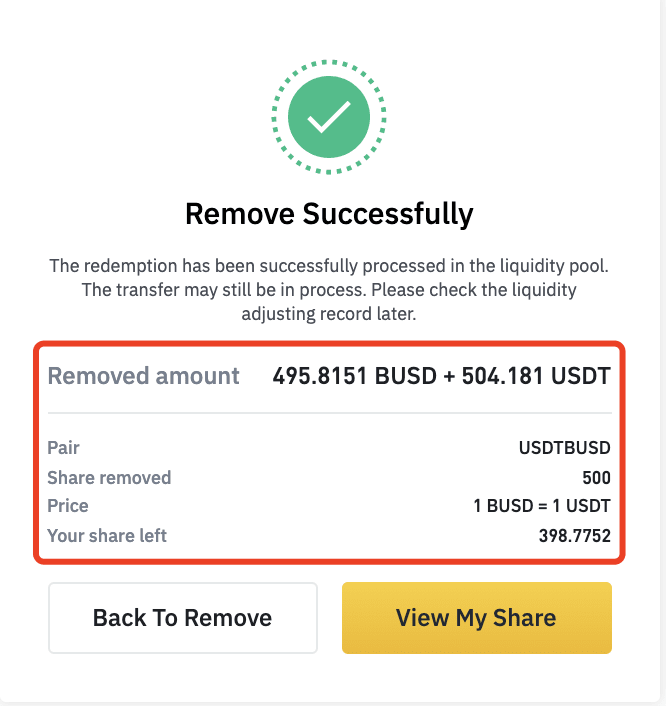Click the Share removed value 500

[x=597, y=478]
